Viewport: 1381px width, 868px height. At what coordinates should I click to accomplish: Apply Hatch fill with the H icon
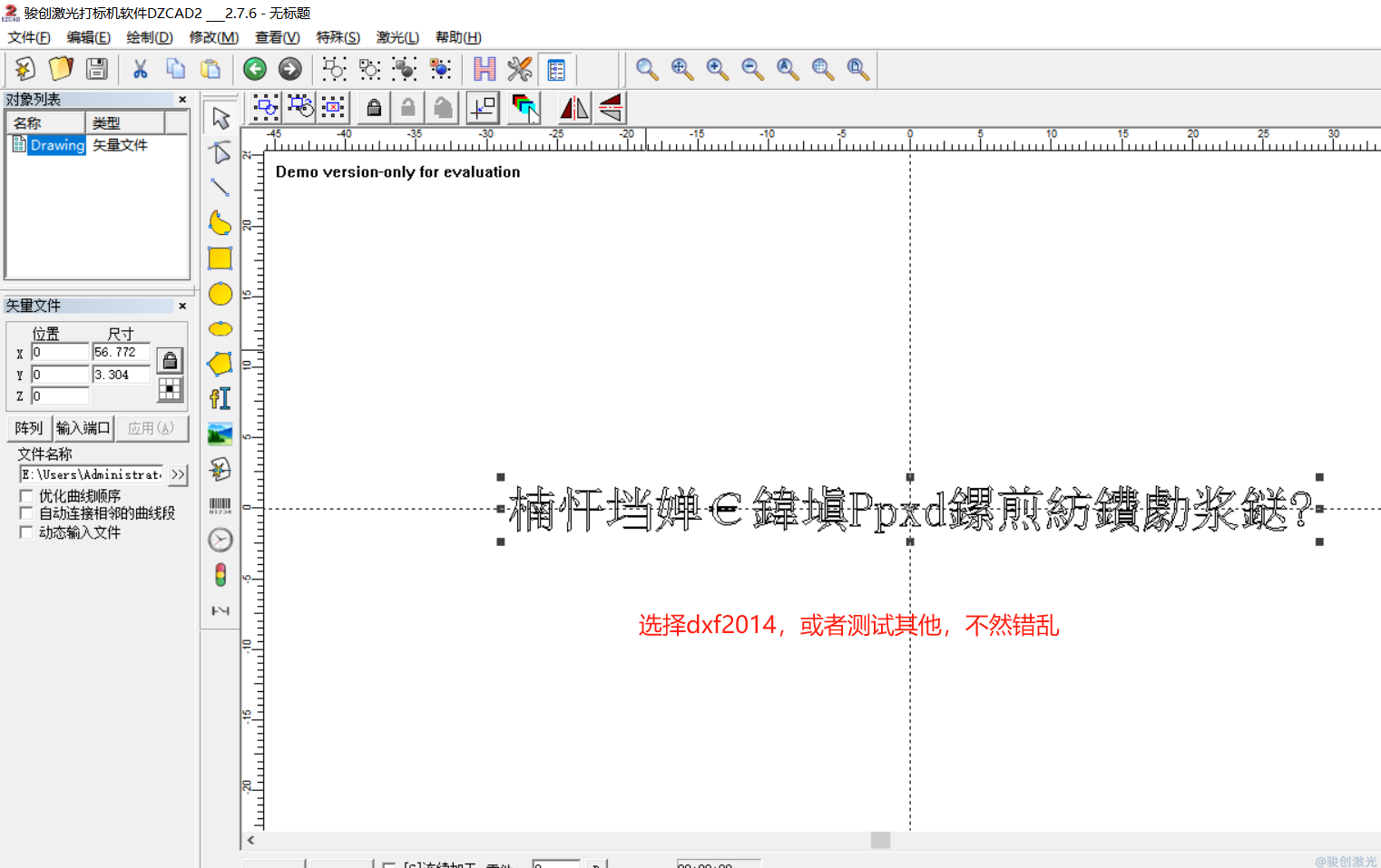tap(485, 69)
